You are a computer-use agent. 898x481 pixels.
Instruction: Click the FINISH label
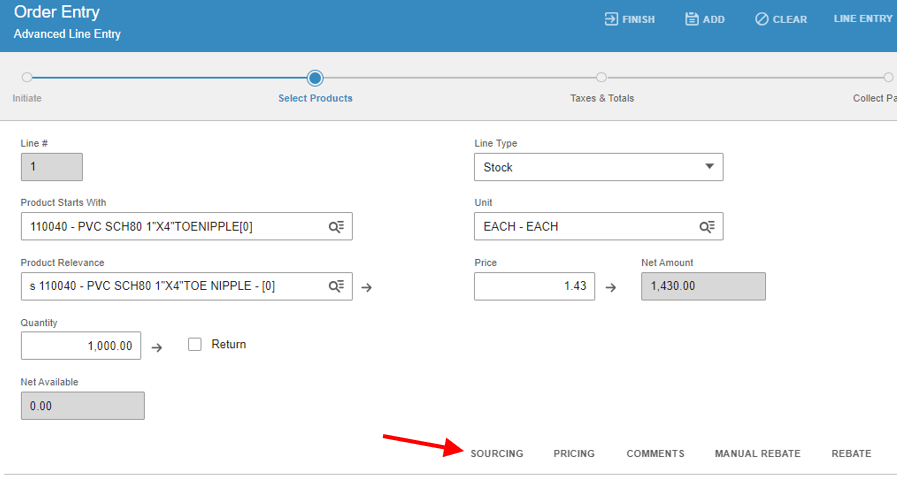[638, 19]
